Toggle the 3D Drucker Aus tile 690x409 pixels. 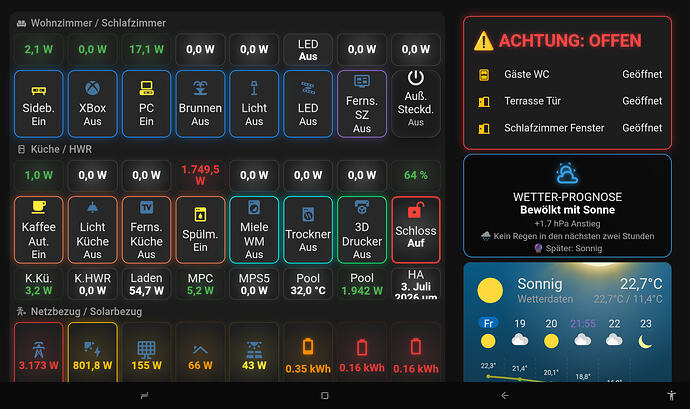point(362,230)
